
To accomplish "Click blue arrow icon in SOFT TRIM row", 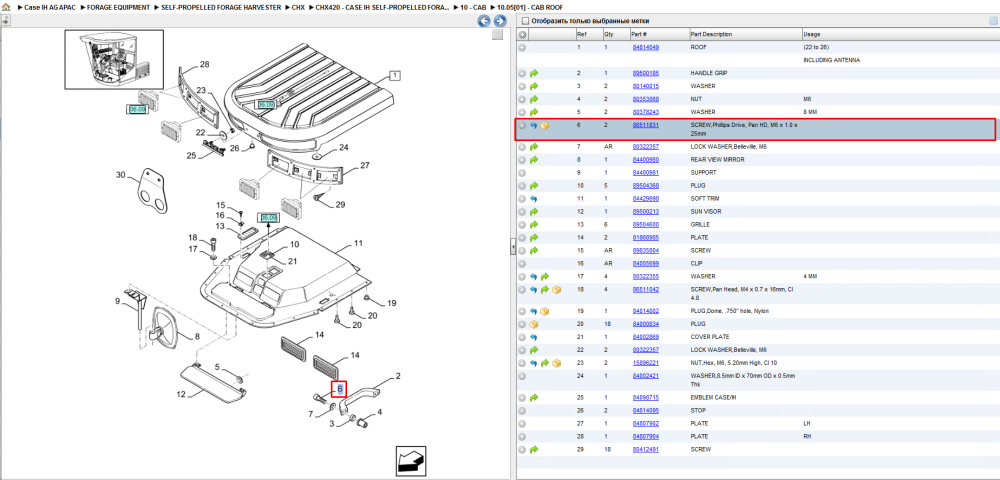I will 534,199.
